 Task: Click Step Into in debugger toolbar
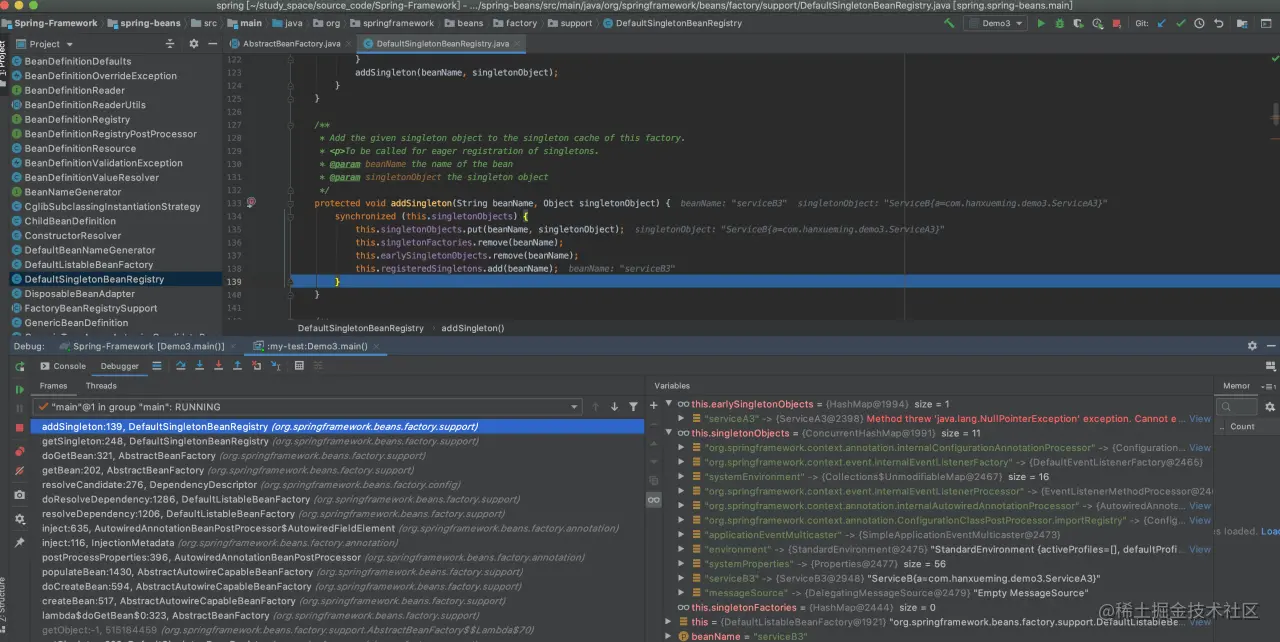pos(200,366)
